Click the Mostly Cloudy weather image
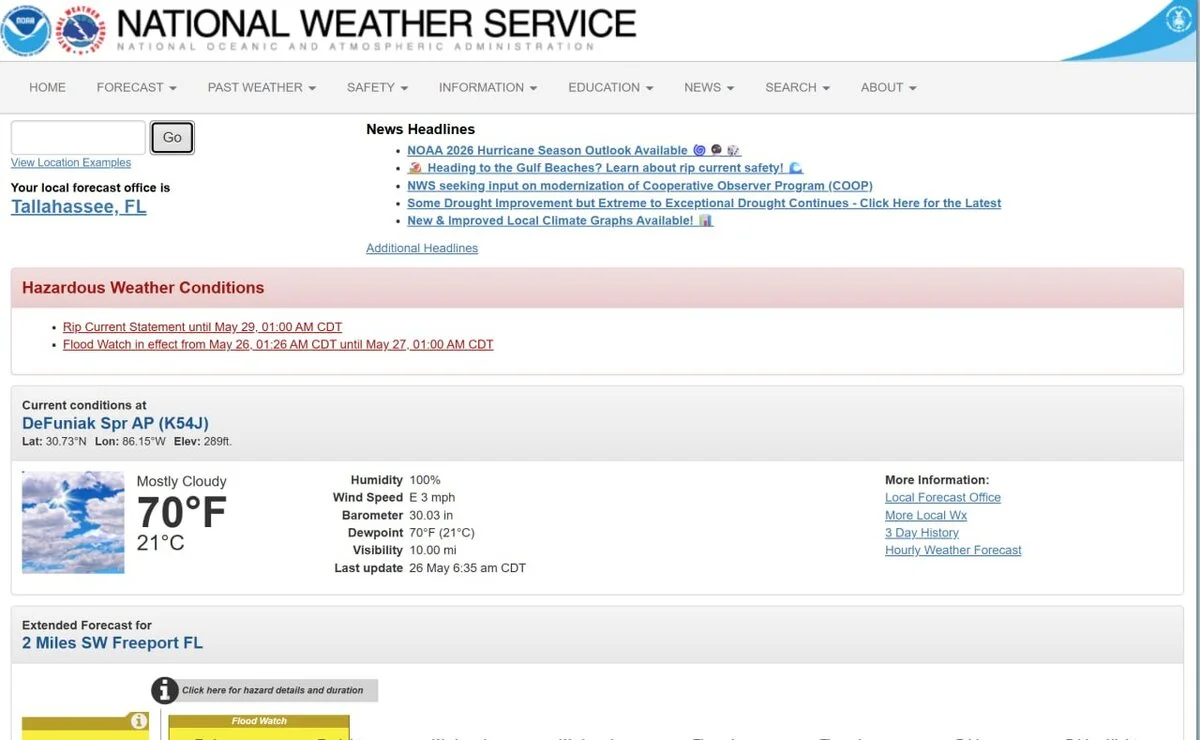 coord(73,523)
